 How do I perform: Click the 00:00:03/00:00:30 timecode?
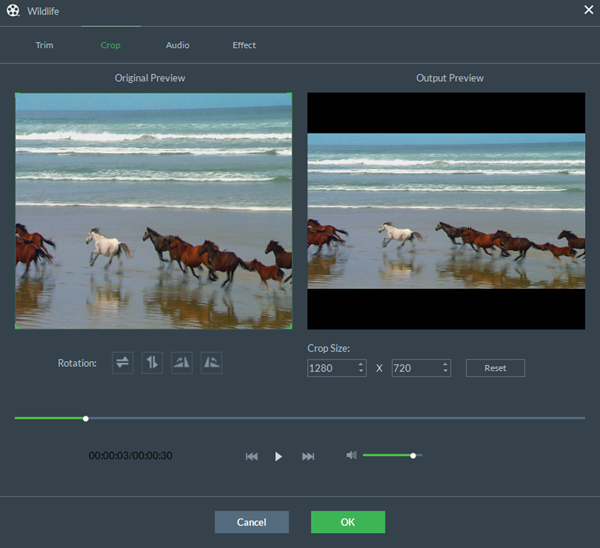pos(130,455)
